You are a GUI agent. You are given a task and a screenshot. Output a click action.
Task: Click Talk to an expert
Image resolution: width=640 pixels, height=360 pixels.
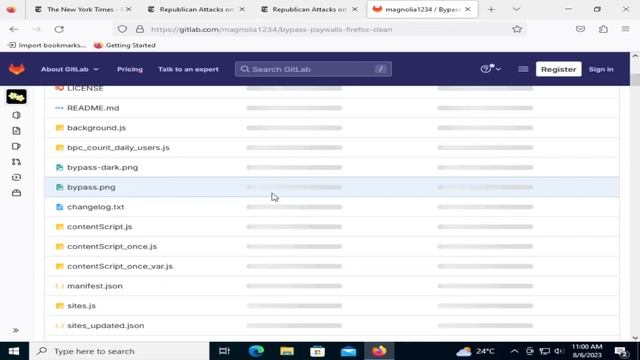click(188, 69)
